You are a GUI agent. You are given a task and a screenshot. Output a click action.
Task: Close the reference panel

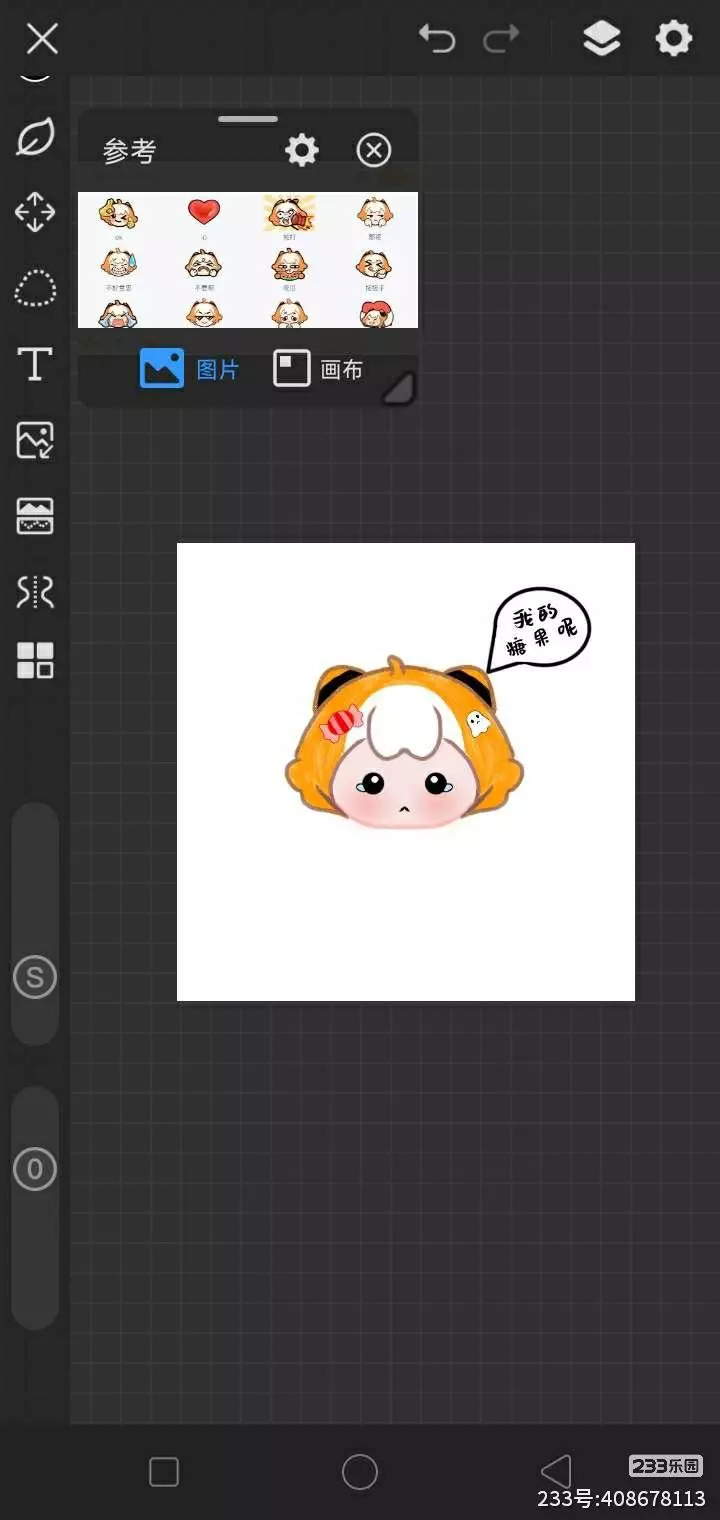374,151
